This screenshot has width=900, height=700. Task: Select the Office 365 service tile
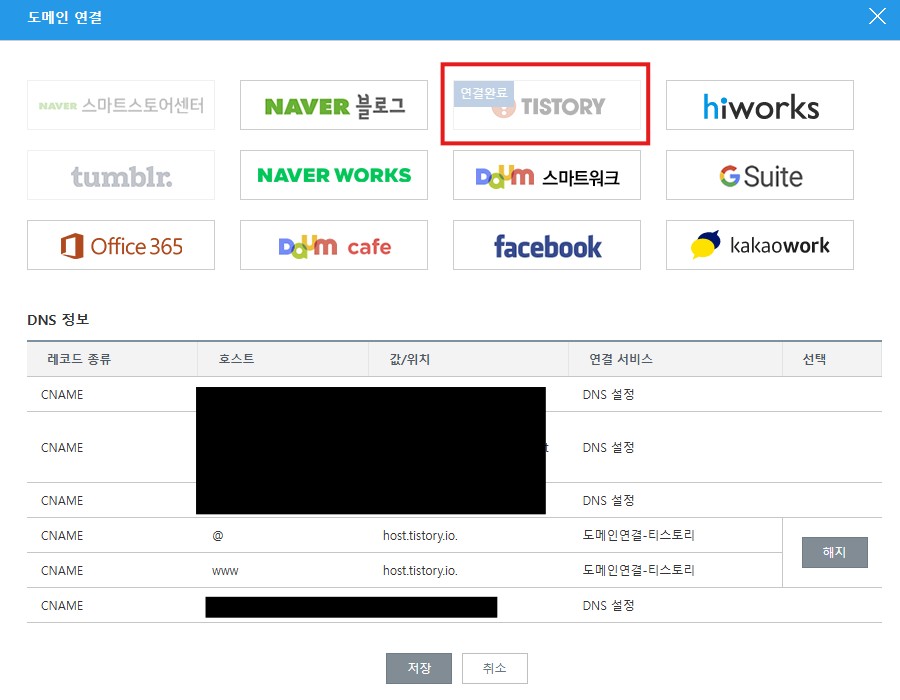tap(121, 245)
